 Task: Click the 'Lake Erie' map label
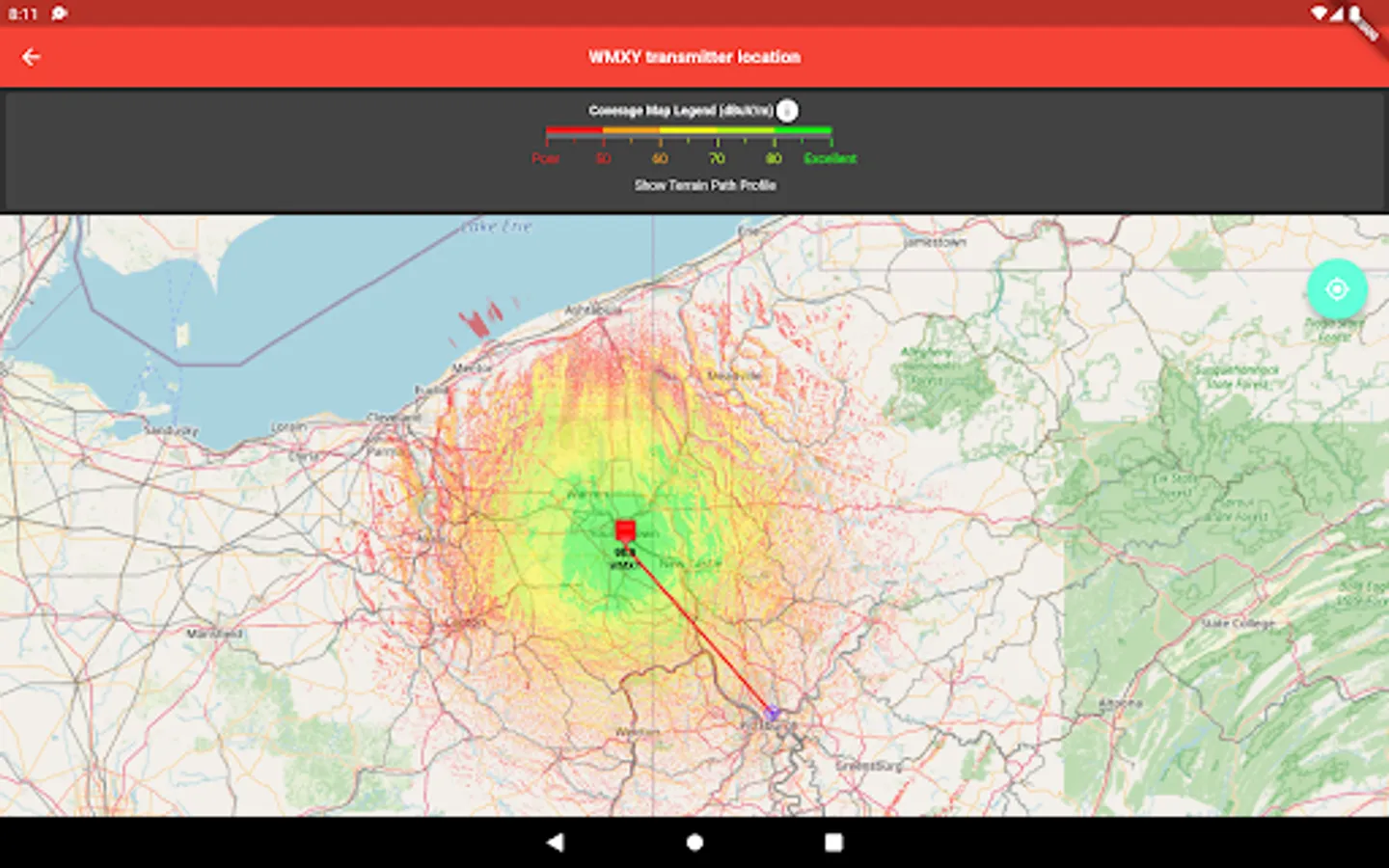496,227
